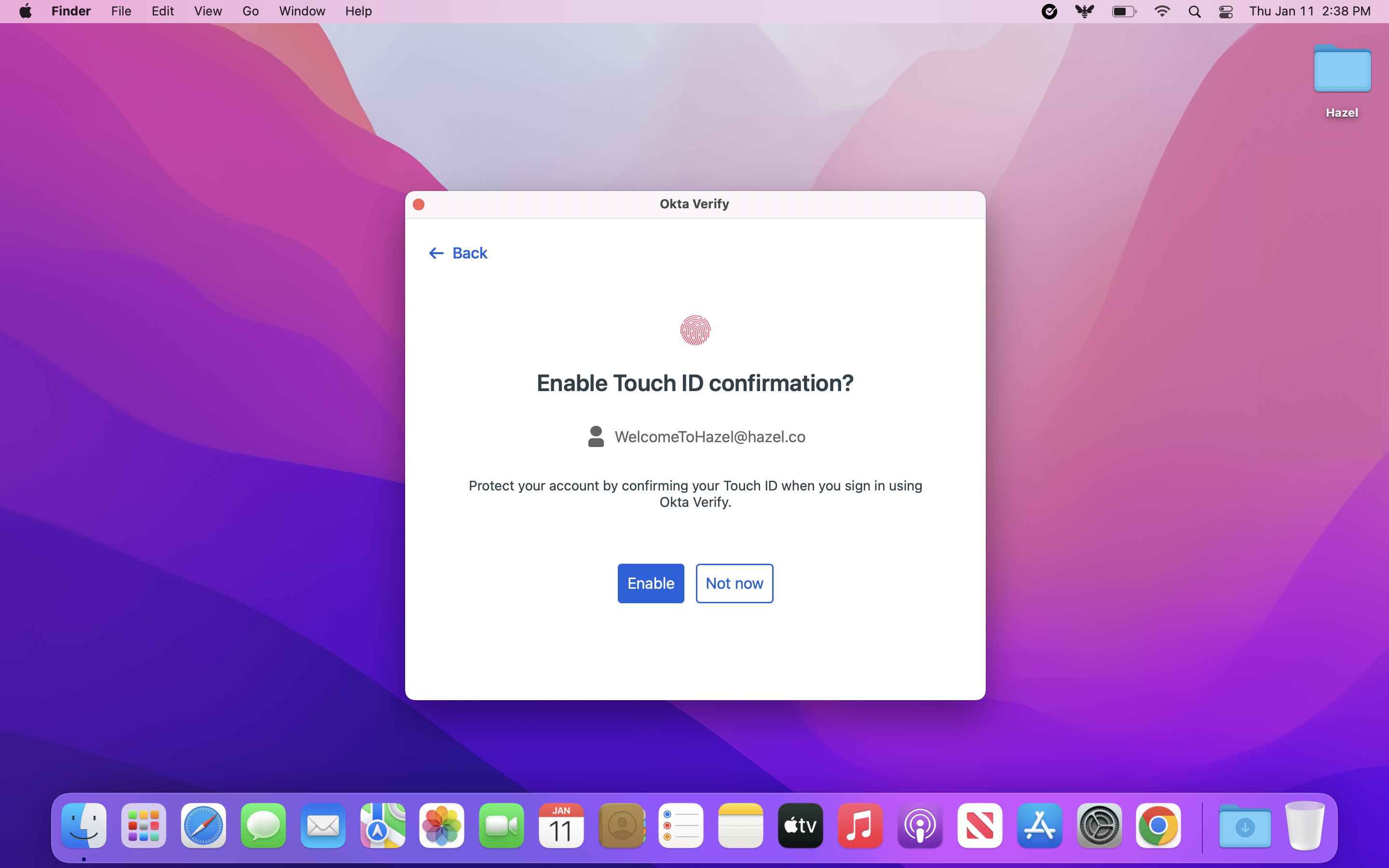1389x868 pixels.
Task: Choose Not now to skip Touch ID
Action: [734, 583]
